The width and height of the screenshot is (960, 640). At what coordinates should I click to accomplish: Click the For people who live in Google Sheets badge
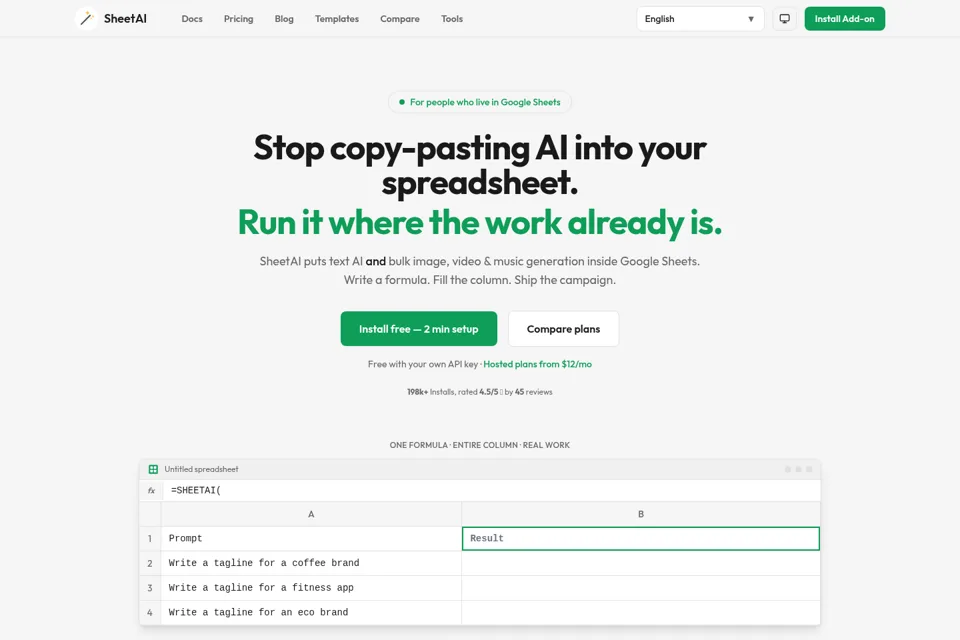pyautogui.click(x=479, y=102)
